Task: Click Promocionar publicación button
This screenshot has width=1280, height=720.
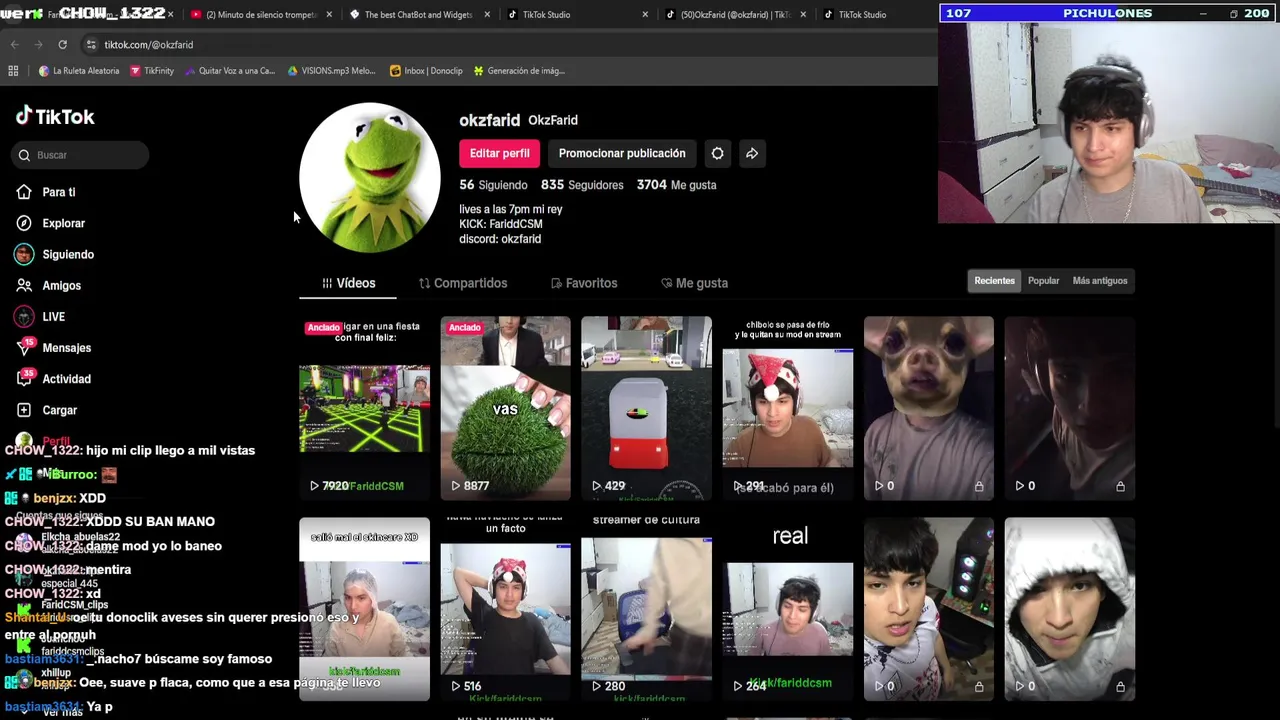Action: click(x=622, y=153)
